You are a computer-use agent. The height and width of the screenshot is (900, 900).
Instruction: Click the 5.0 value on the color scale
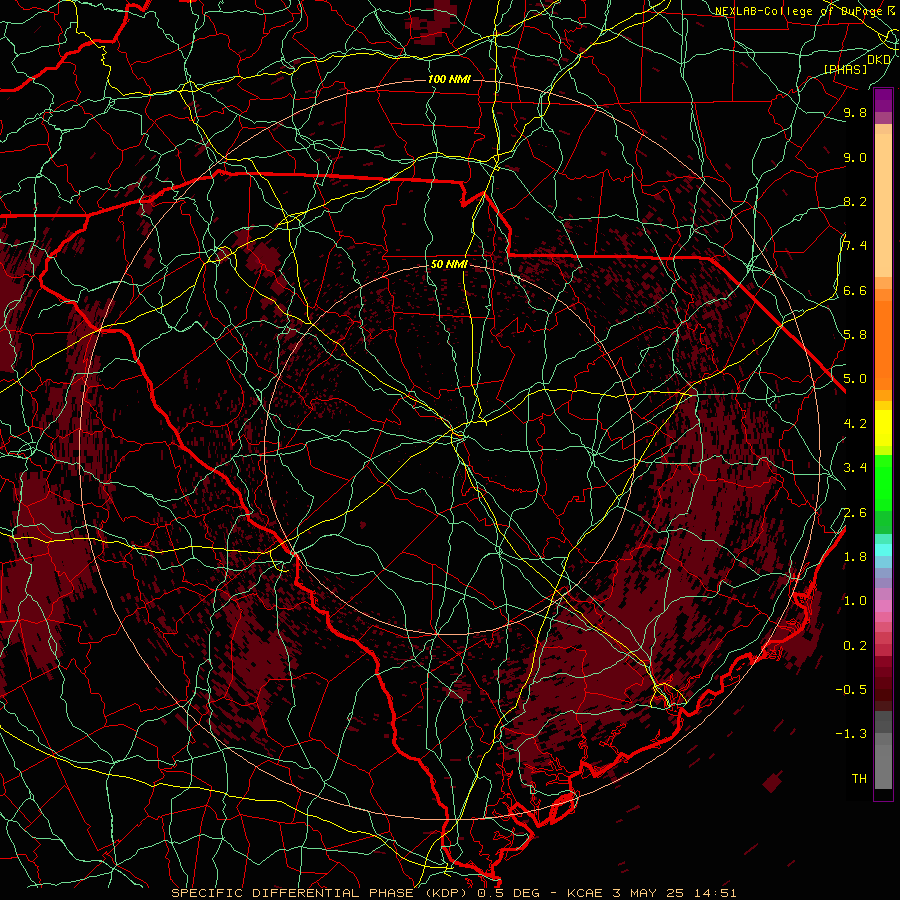point(855,379)
